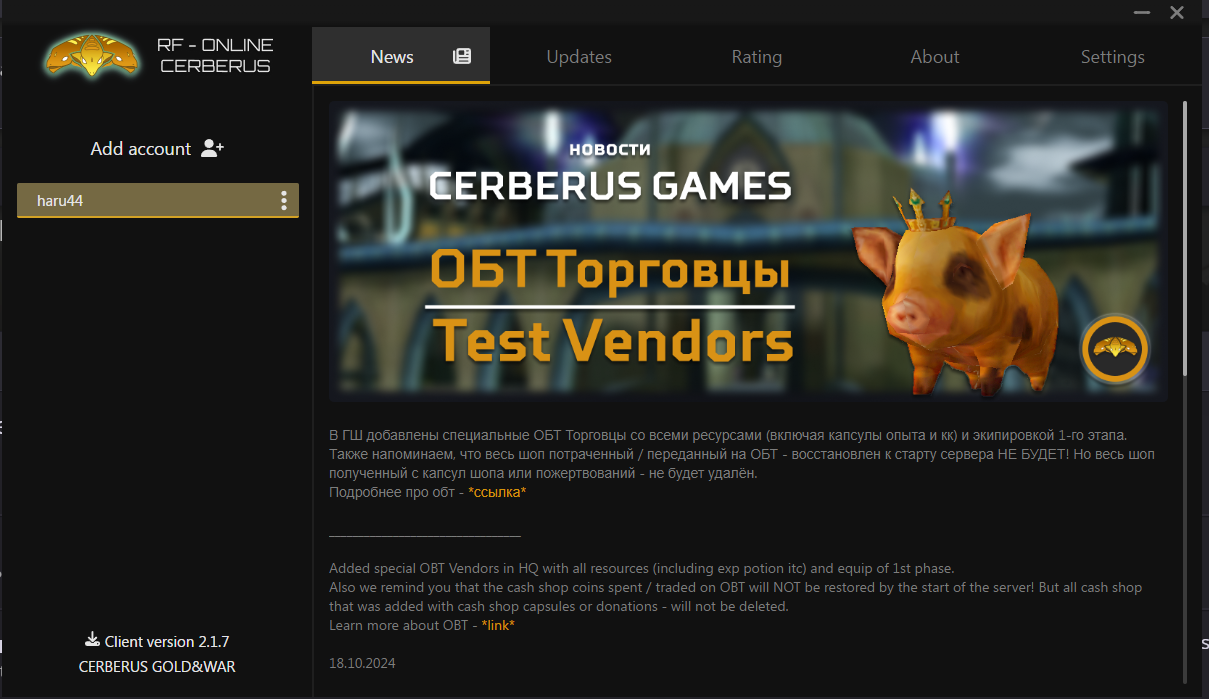Open the Rating tab
The height and width of the screenshot is (699, 1209).
(x=757, y=57)
